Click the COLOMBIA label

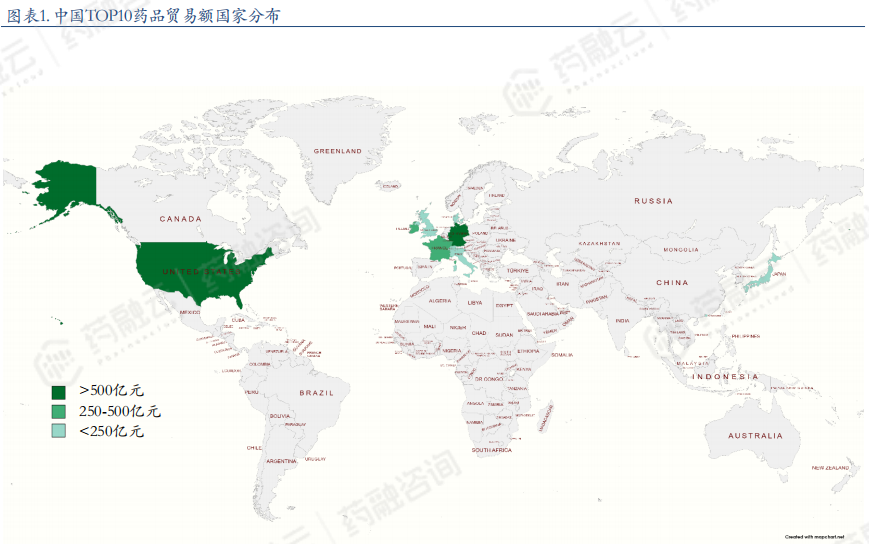[260, 364]
